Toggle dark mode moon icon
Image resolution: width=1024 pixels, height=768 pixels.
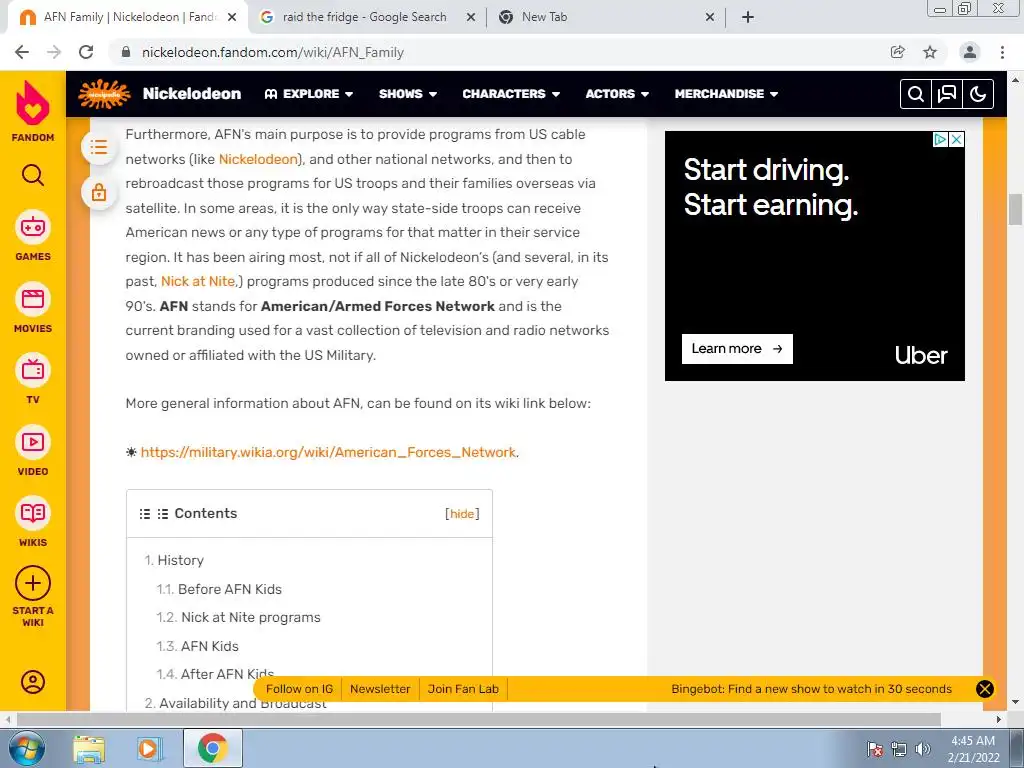pos(978,94)
